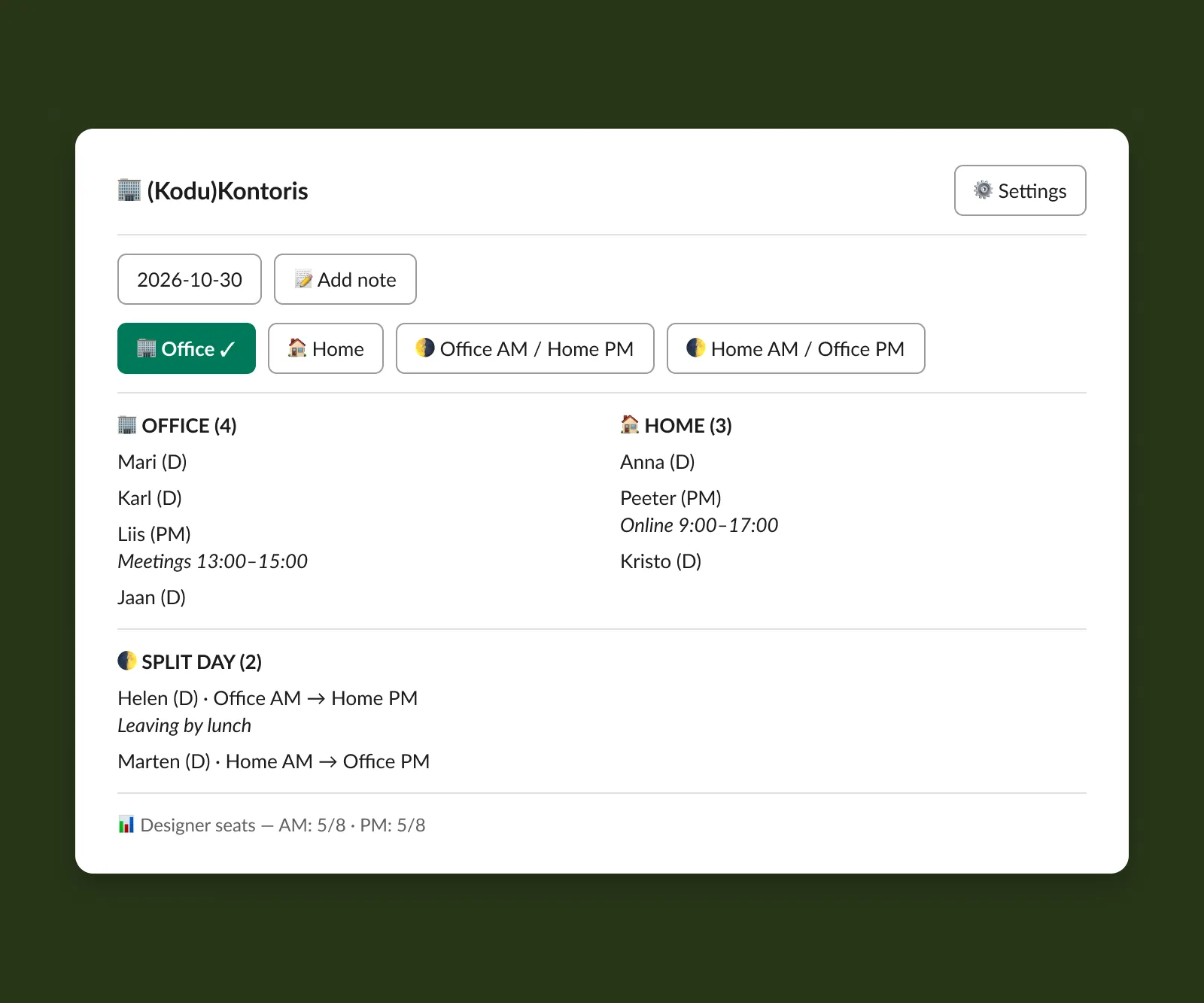Click the bar chart icon by Designer seats
Viewport: 1204px width, 1003px height.
(126, 824)
